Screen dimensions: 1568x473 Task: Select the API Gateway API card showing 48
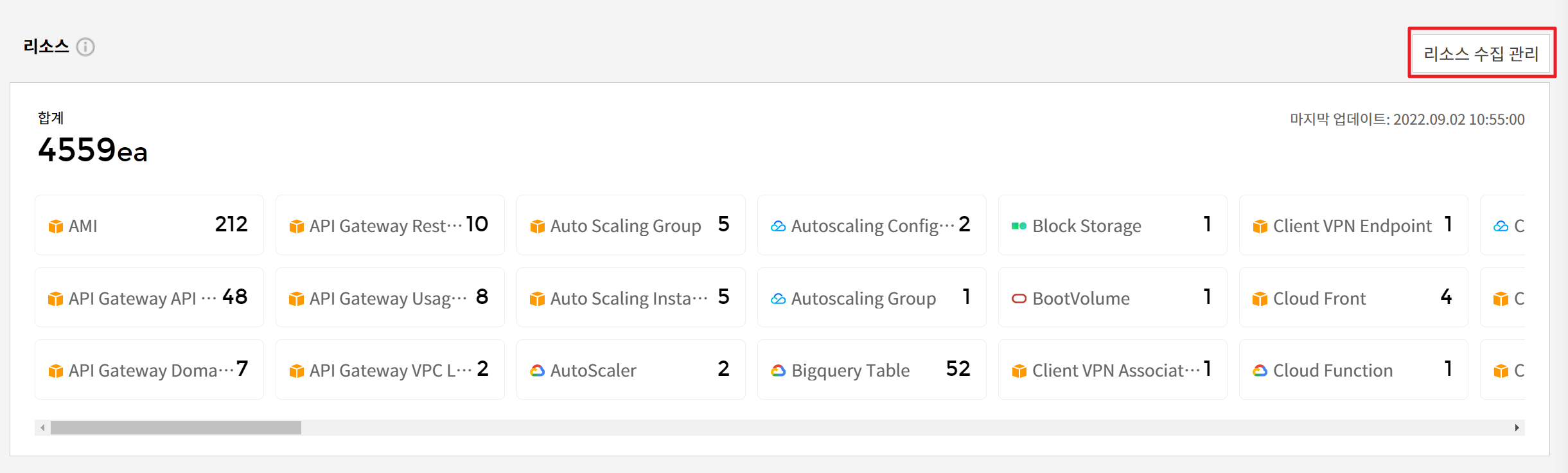pos(149,298)
